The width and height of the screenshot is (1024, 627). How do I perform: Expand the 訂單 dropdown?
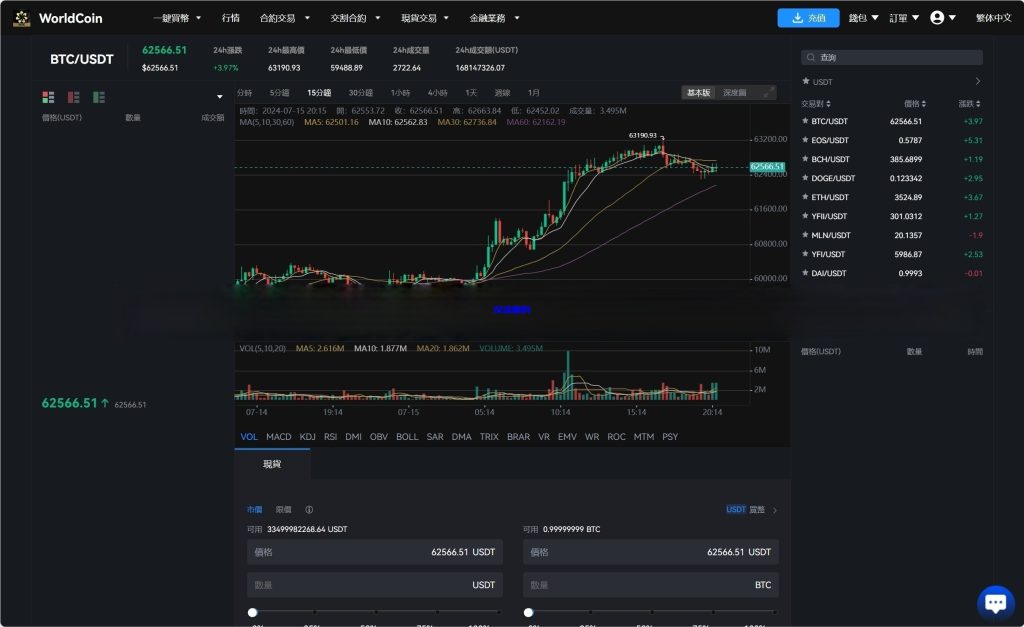[901, 17]
